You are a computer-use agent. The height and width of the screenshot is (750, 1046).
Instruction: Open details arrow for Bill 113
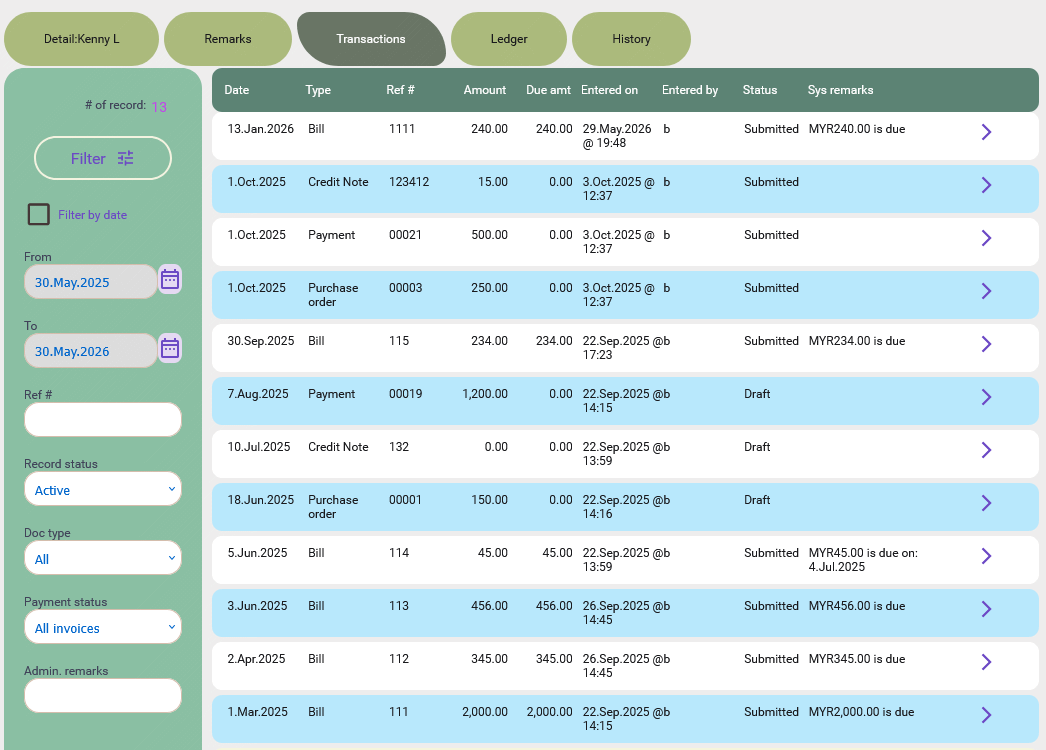[986, 609]
